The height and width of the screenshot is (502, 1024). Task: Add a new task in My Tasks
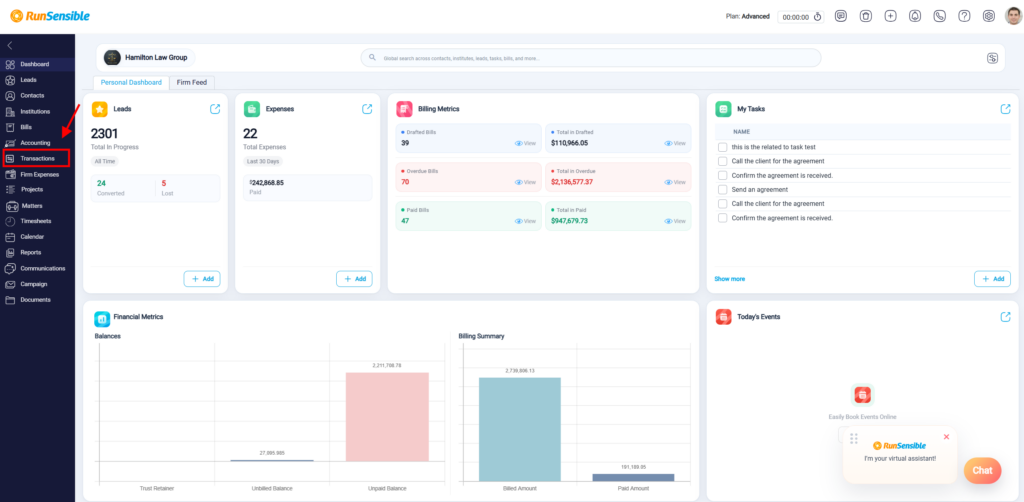(x=993, y=279)
